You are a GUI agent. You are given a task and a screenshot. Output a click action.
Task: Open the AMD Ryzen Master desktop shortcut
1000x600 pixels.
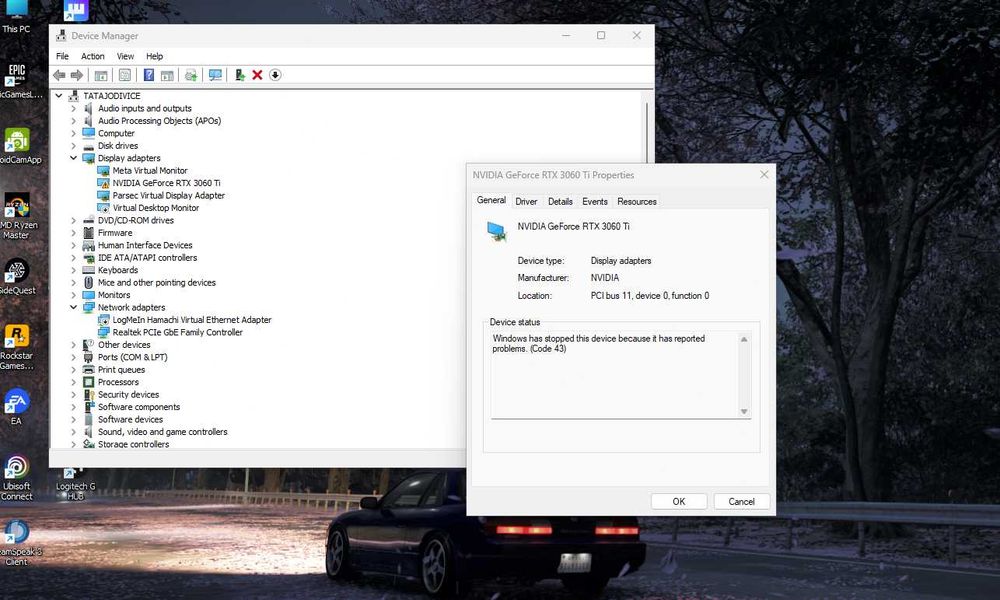click(17, 216)
